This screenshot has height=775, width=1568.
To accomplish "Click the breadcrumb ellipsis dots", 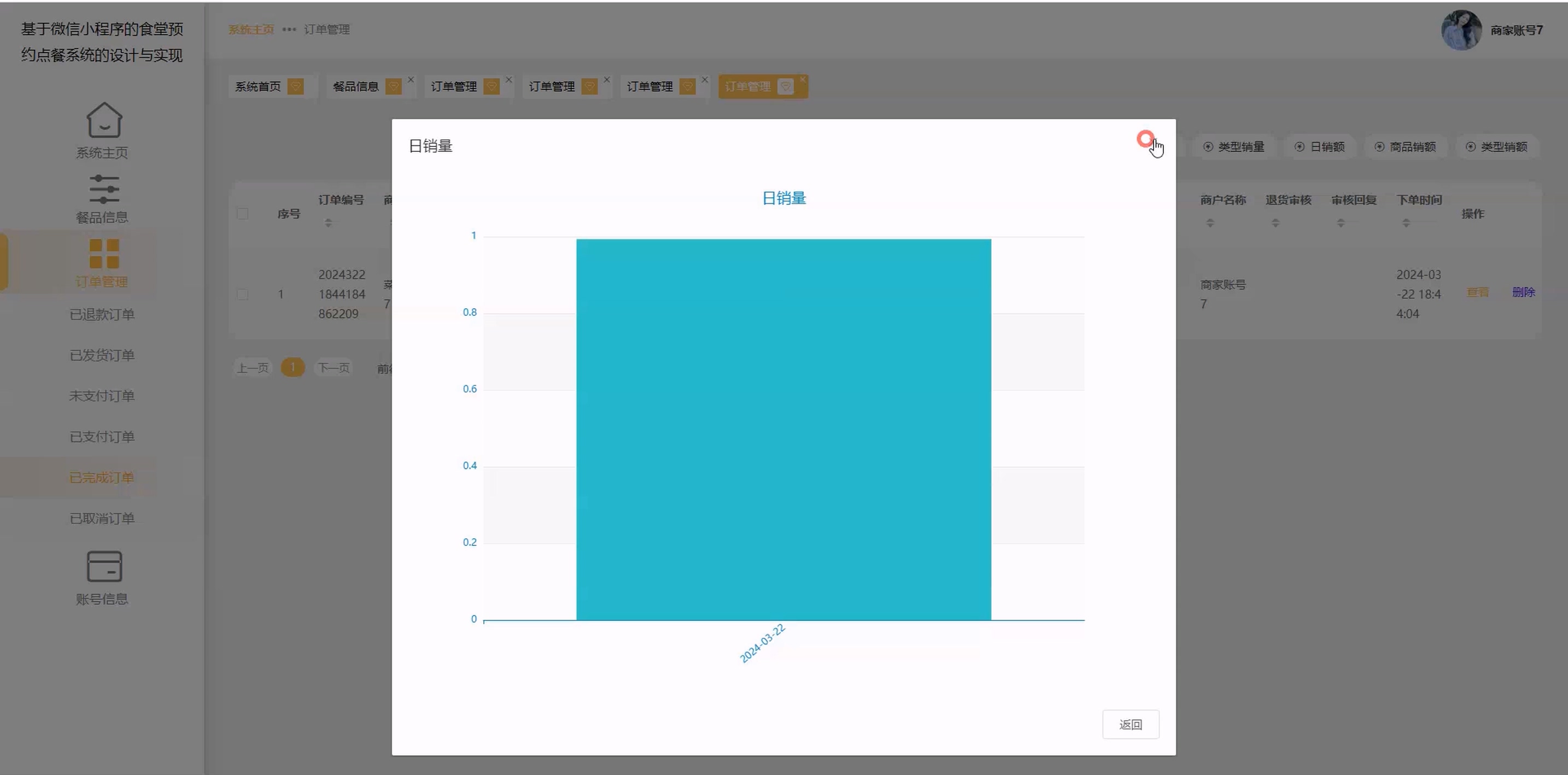I will pos(289,29).
